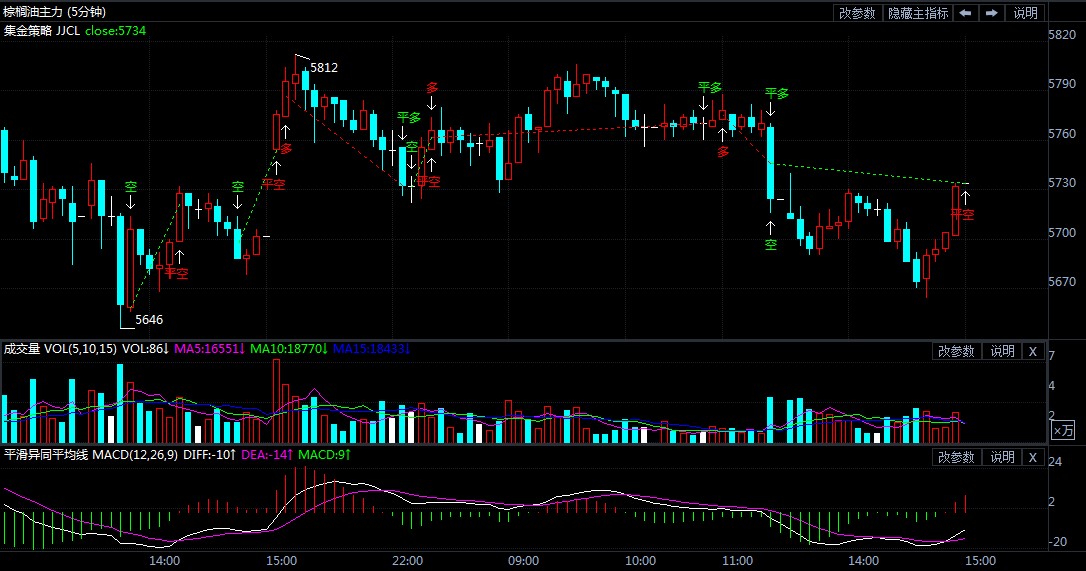The width and height of the screenshot is (1086, 571).
Task: Click the 22:00 time axis label
Action: (x=407, y=561)
